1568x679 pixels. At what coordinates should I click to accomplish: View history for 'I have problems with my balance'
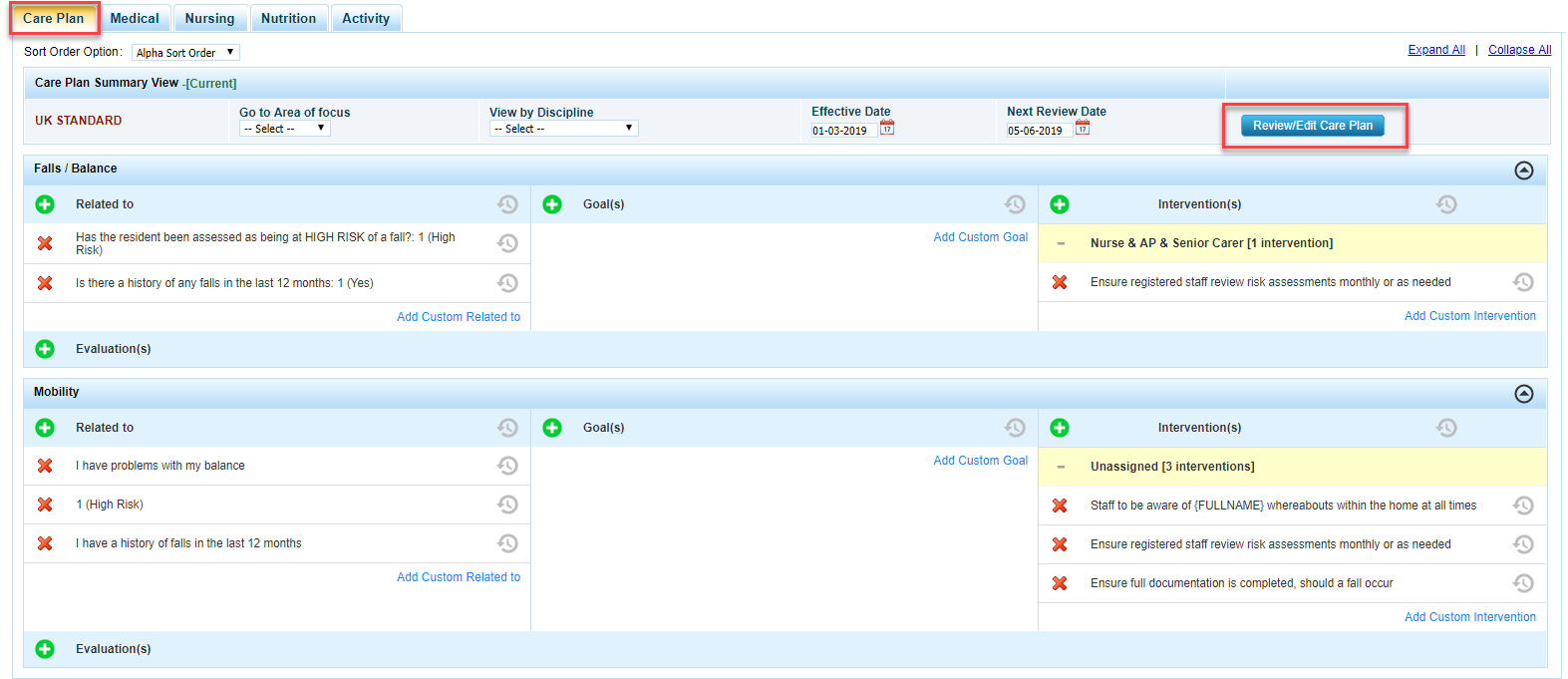pos(507,466)
